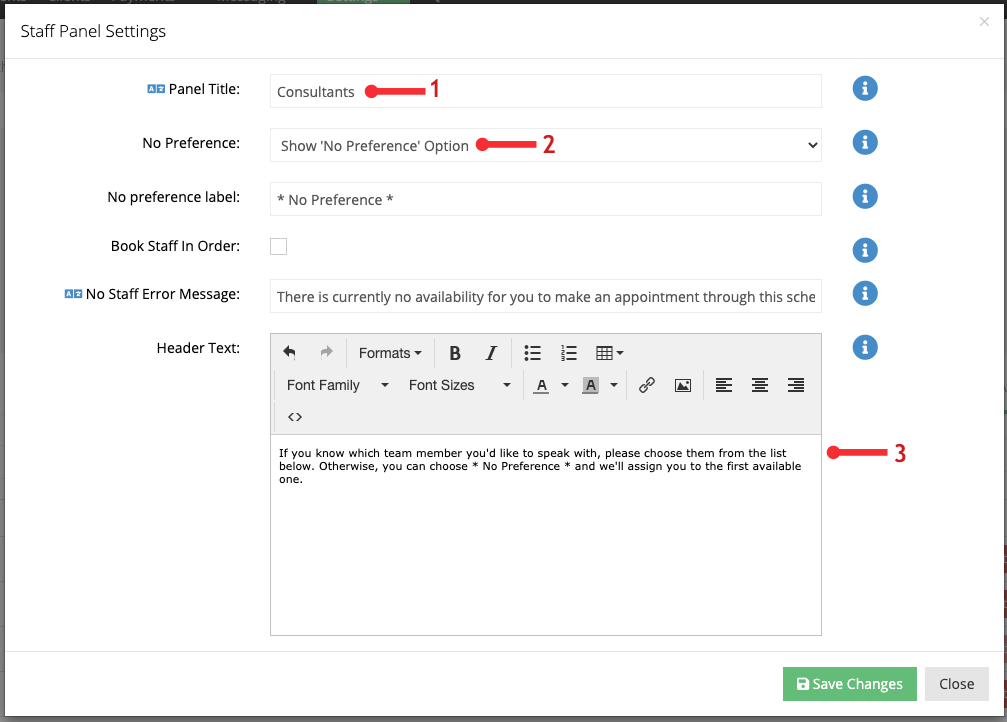Screen dimensions: 1007x722
Task: Open the No Preference dropdown
Action: [x=545, y=144]
